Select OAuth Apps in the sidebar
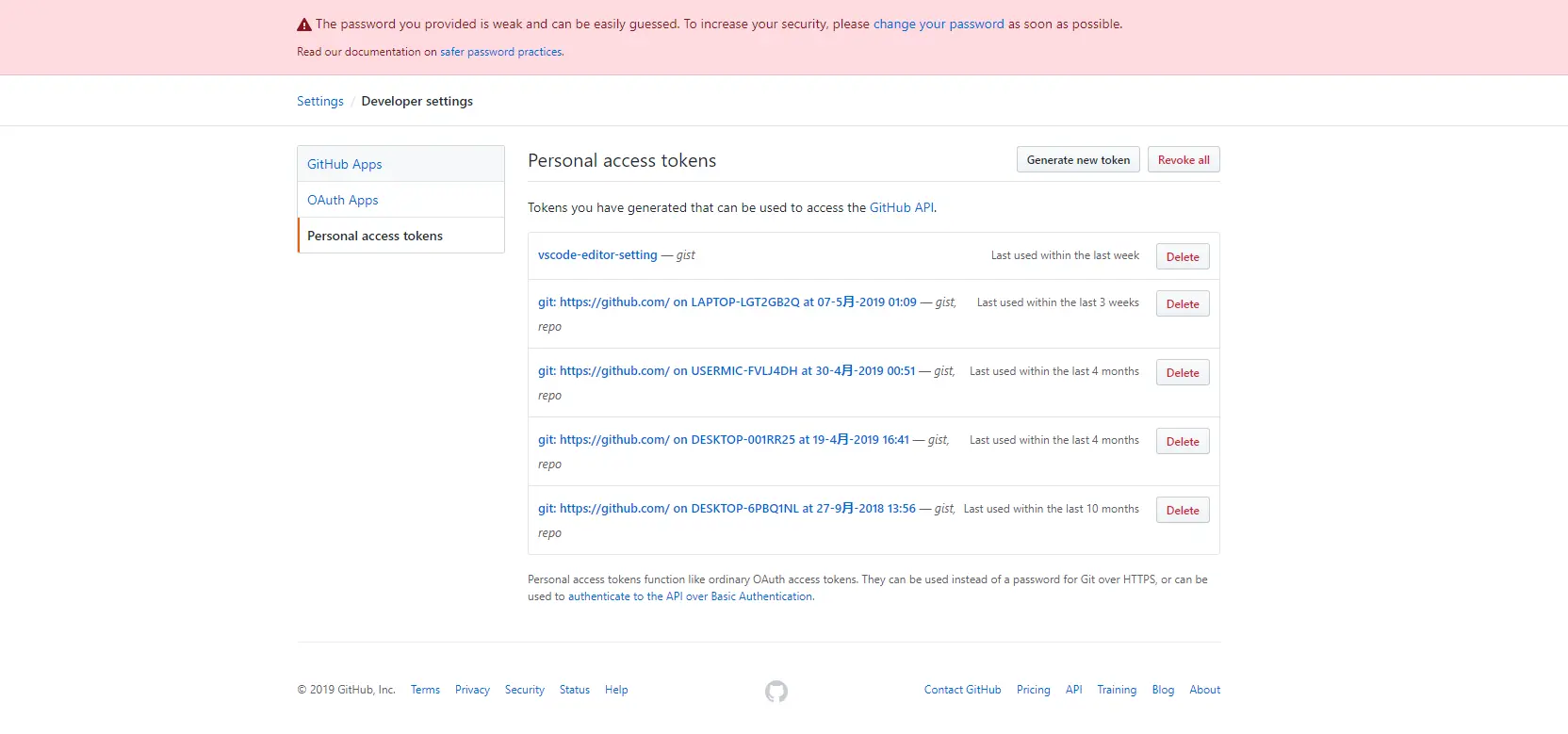Screen dimensions: 1568x734 click(x=343, y=200)
